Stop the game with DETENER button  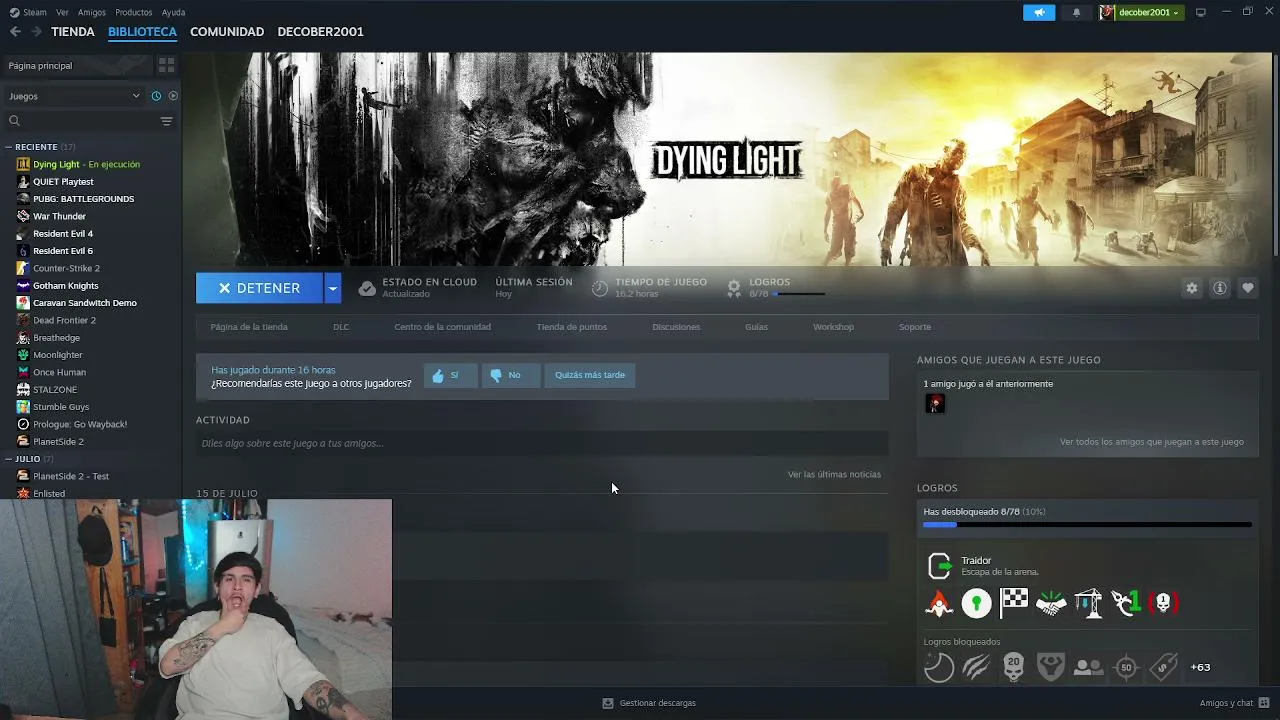coord(259,288)
